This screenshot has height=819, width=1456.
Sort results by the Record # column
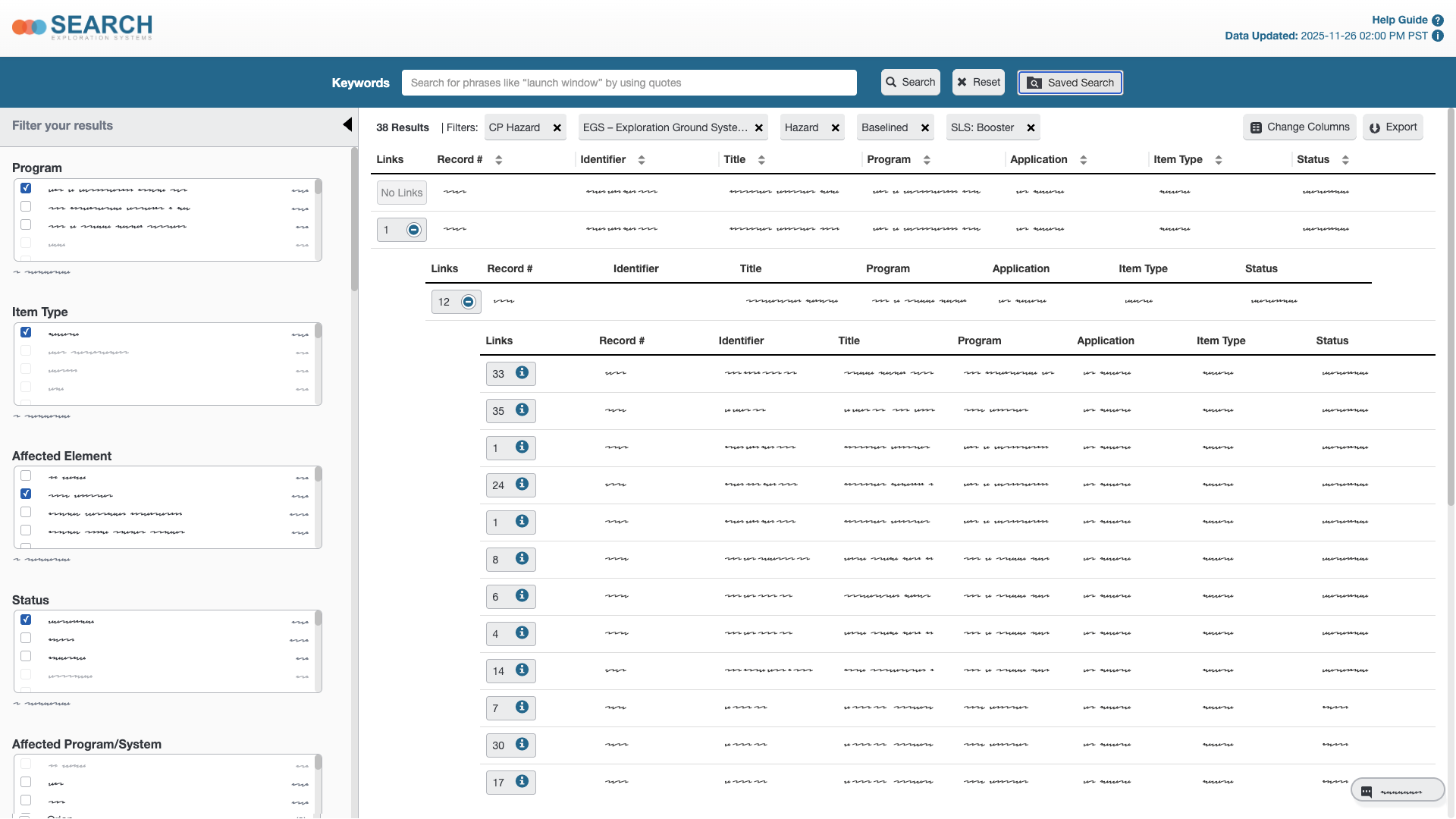(498, 160)
